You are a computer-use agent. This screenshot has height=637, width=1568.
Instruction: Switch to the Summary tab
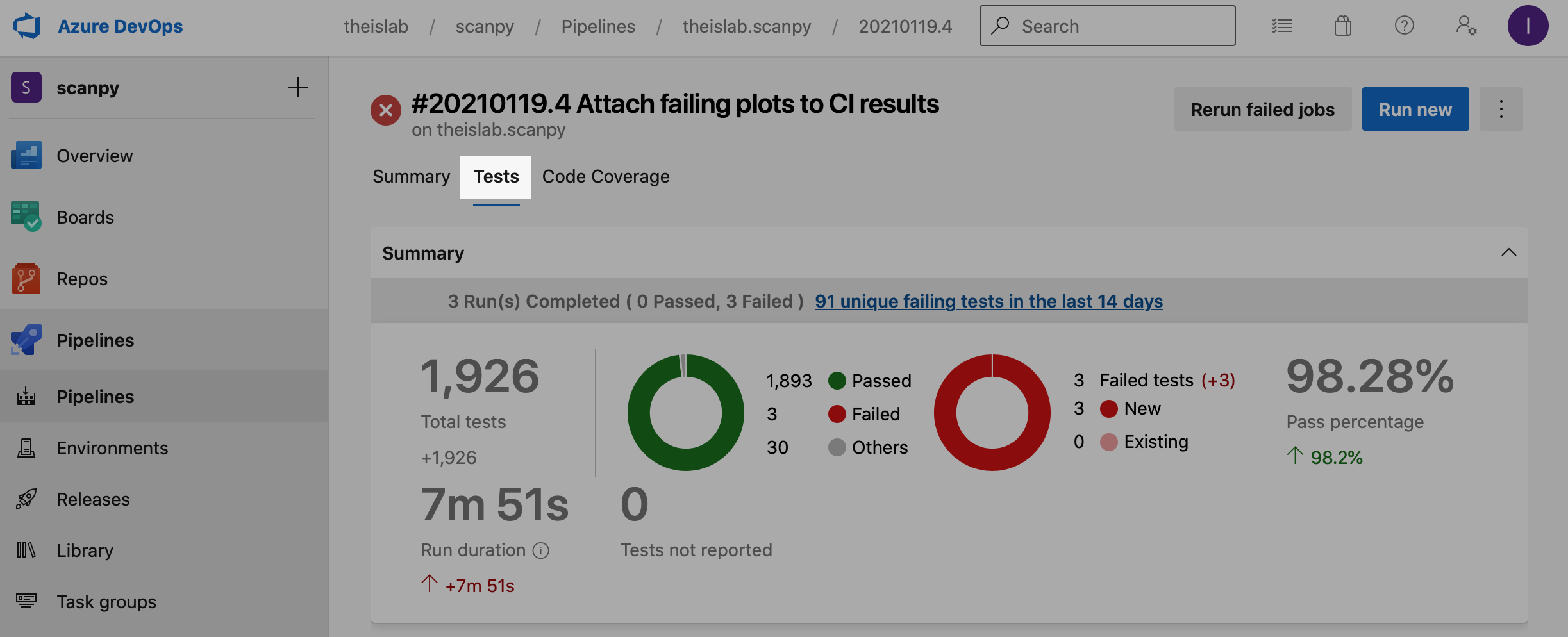(411, 177)
